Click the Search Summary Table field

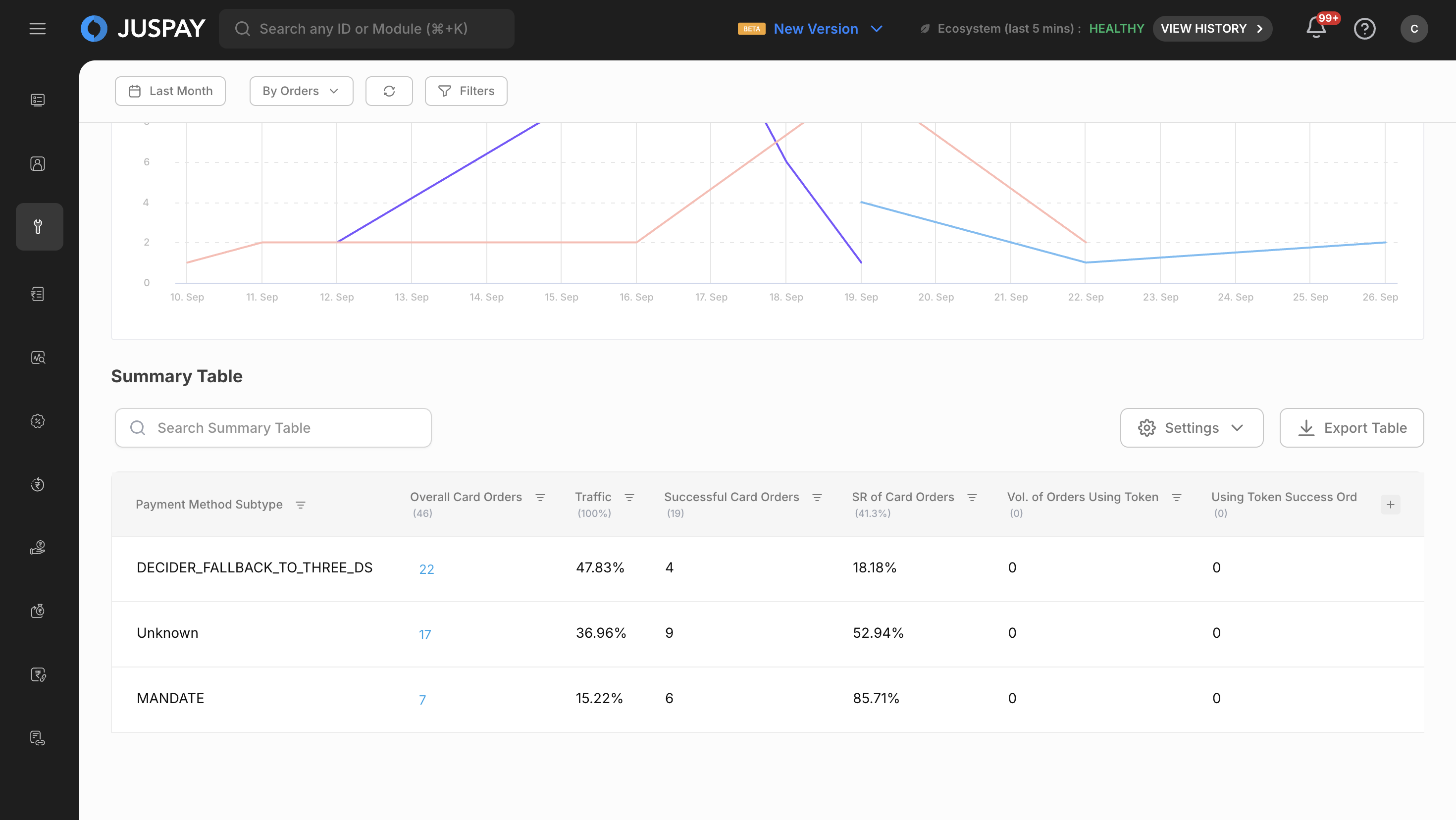tap(273, 428)
